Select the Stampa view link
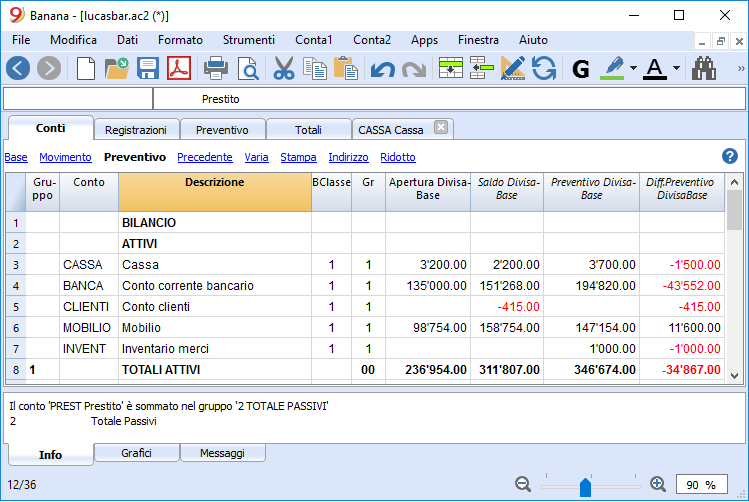This screenshot has height=502, width=749. (299, 157)
